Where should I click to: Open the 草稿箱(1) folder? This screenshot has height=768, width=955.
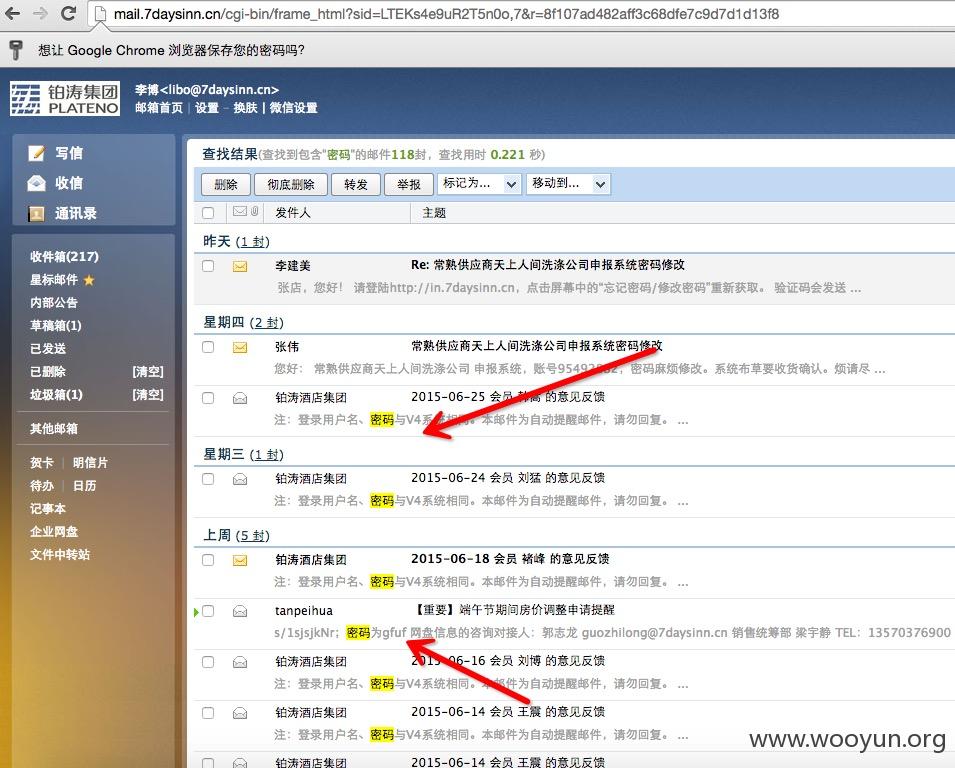pos(56,325)
